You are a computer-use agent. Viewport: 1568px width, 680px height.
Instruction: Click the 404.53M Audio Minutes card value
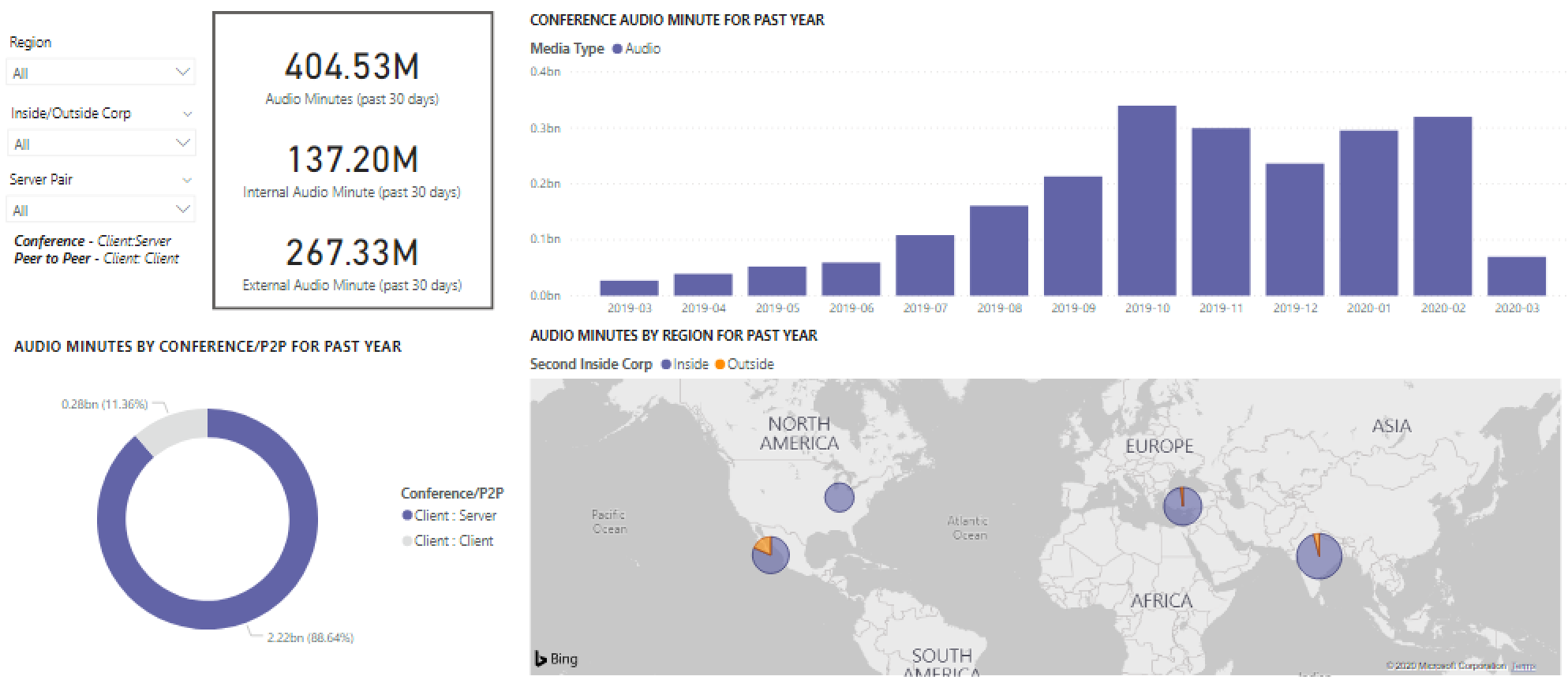tap(352, 66)
